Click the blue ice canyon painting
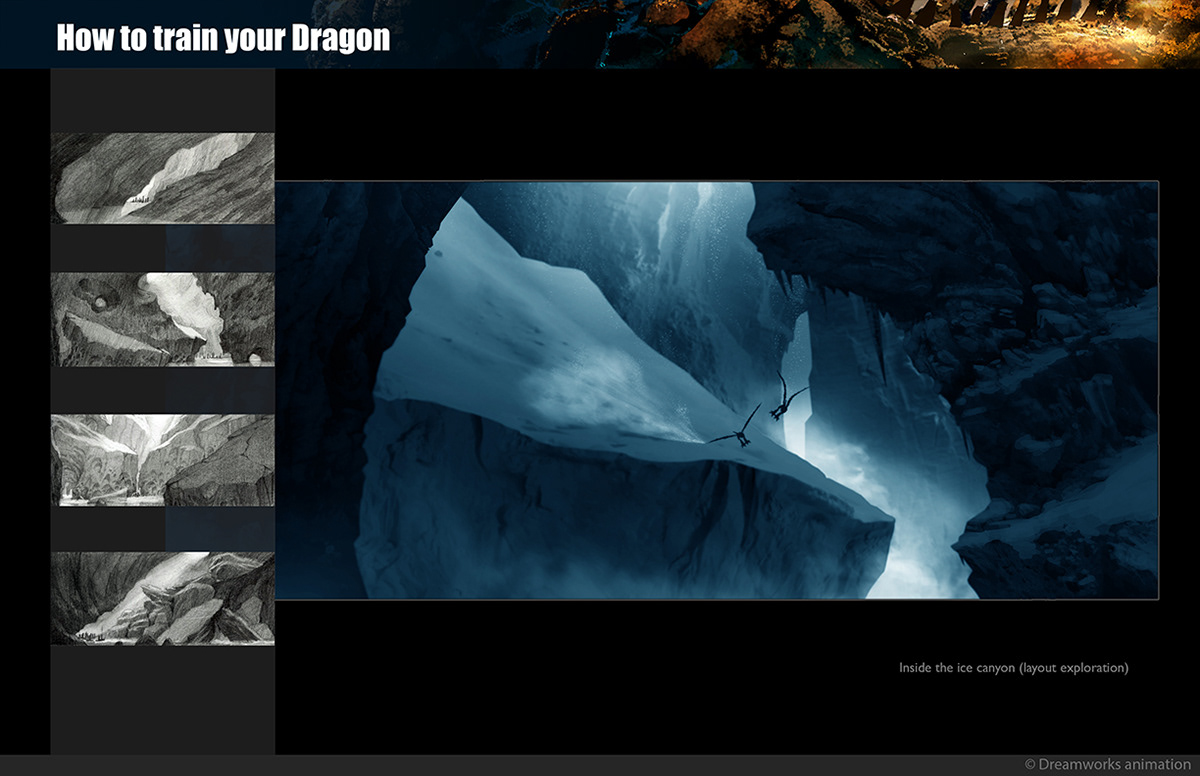The height and width of the screenshot is (776, 1200). pyautogui.click(x=717, y=390)
